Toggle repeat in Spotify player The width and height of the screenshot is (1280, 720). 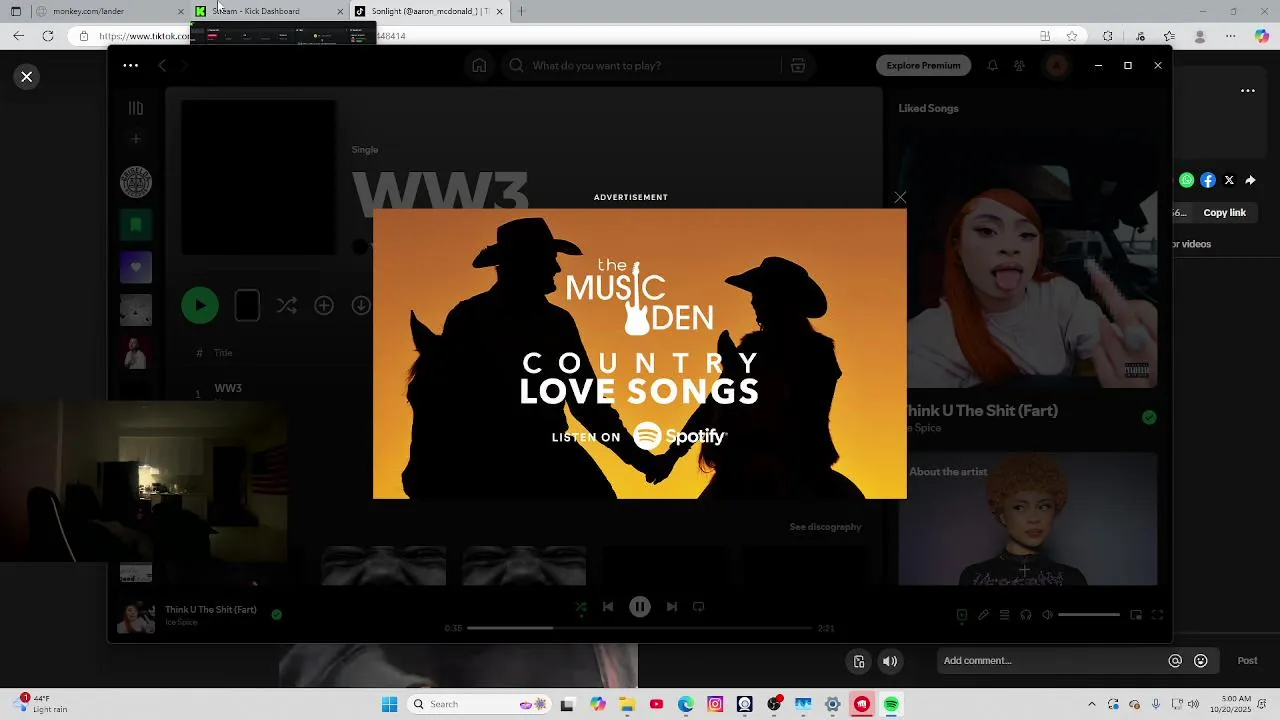[x=699, y=606]
